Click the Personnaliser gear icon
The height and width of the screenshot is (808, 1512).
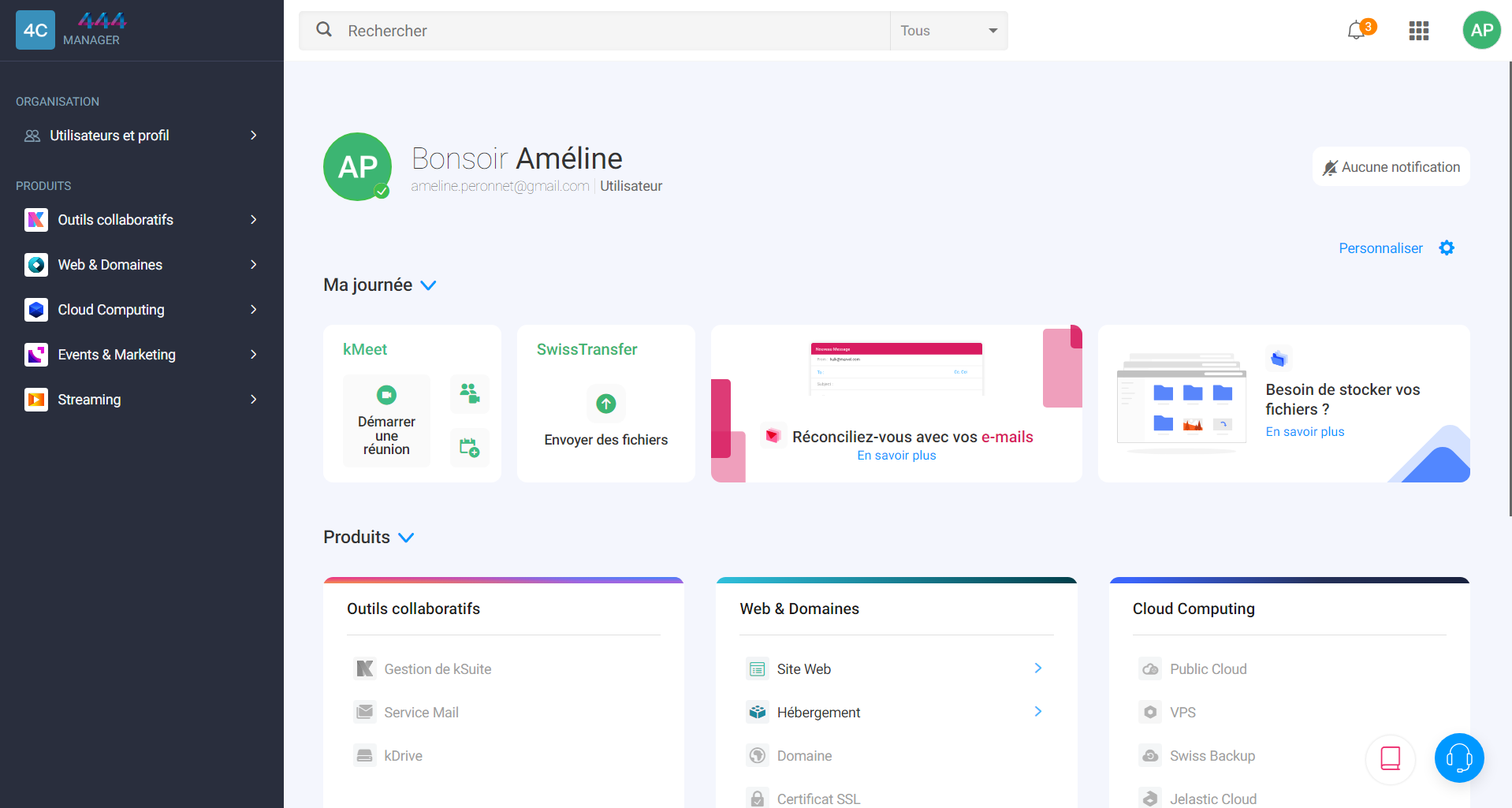click(1447, 248)
